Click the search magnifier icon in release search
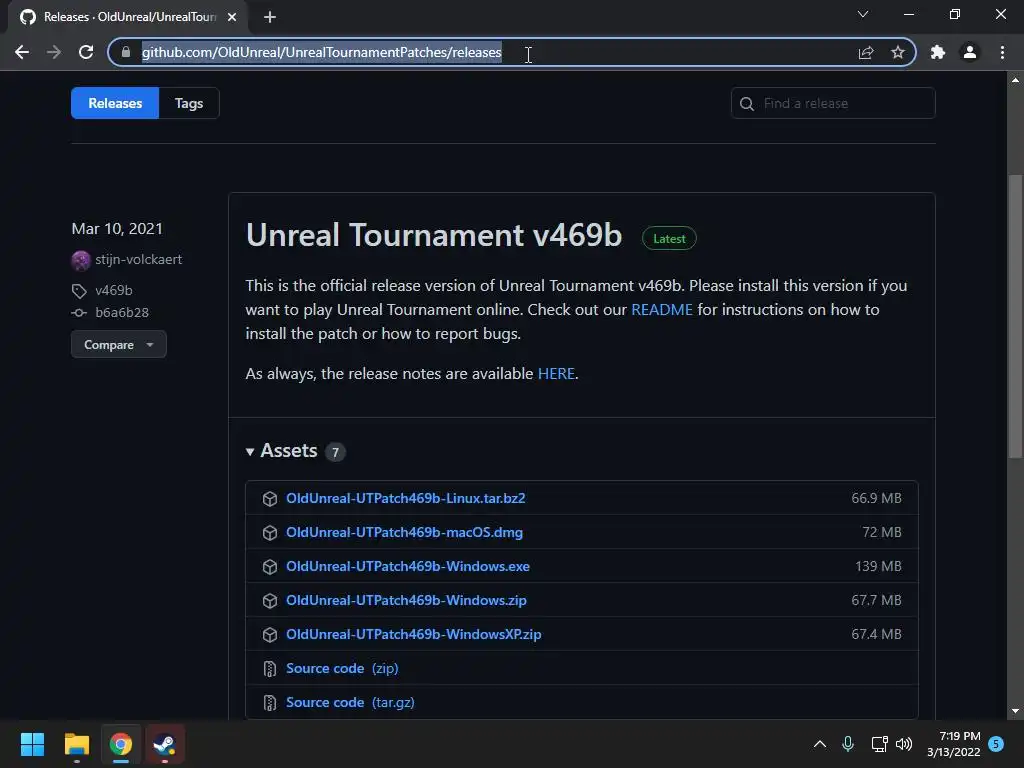 [x=747, y=104]
